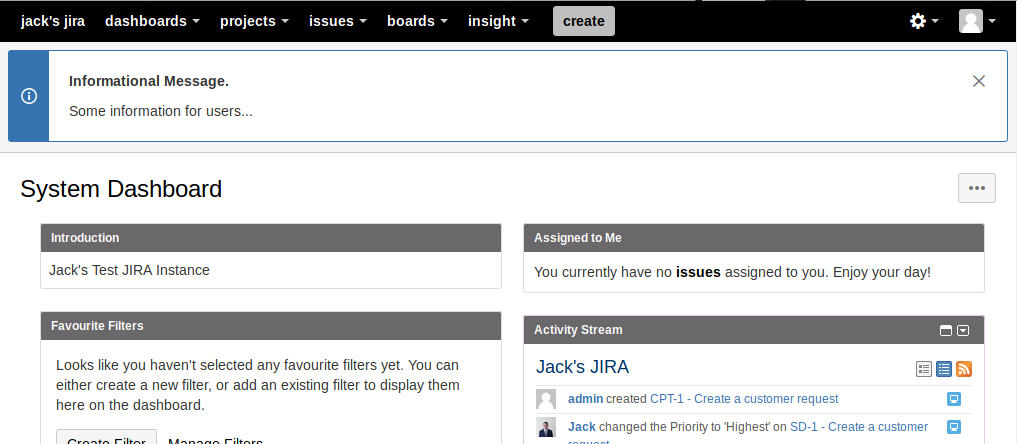The image size is (1017, 444).
Task: Open the CPT-1 - Create a customer request issue
Action: click(744, 399)
